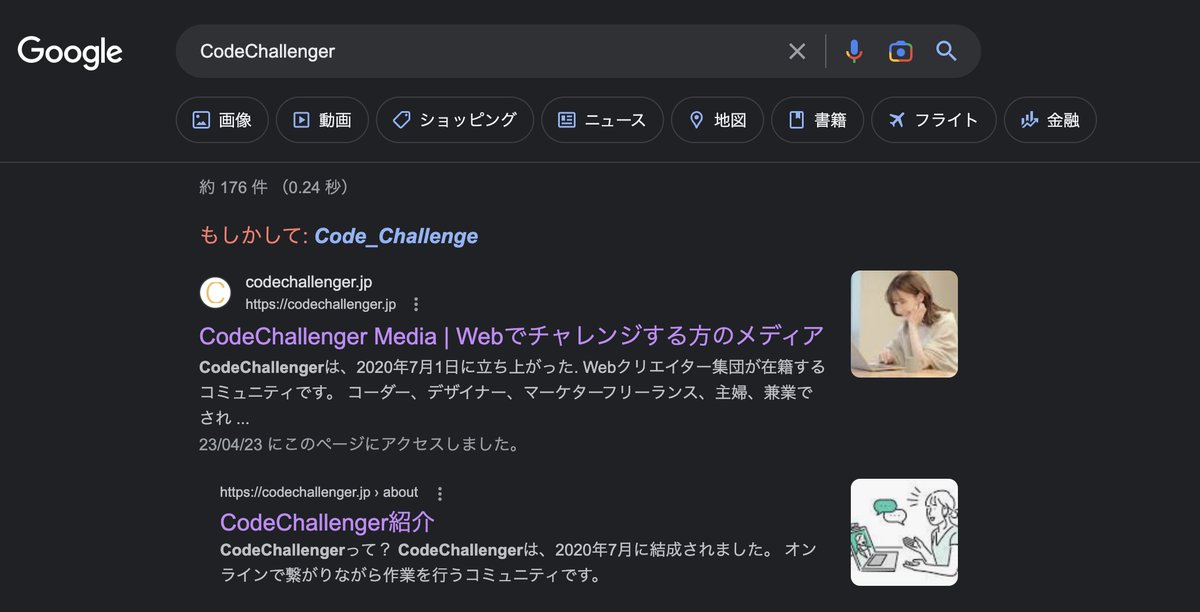
Task: Open the three-dot menu beside codechallenger.jp
Action: coord(415,303)
